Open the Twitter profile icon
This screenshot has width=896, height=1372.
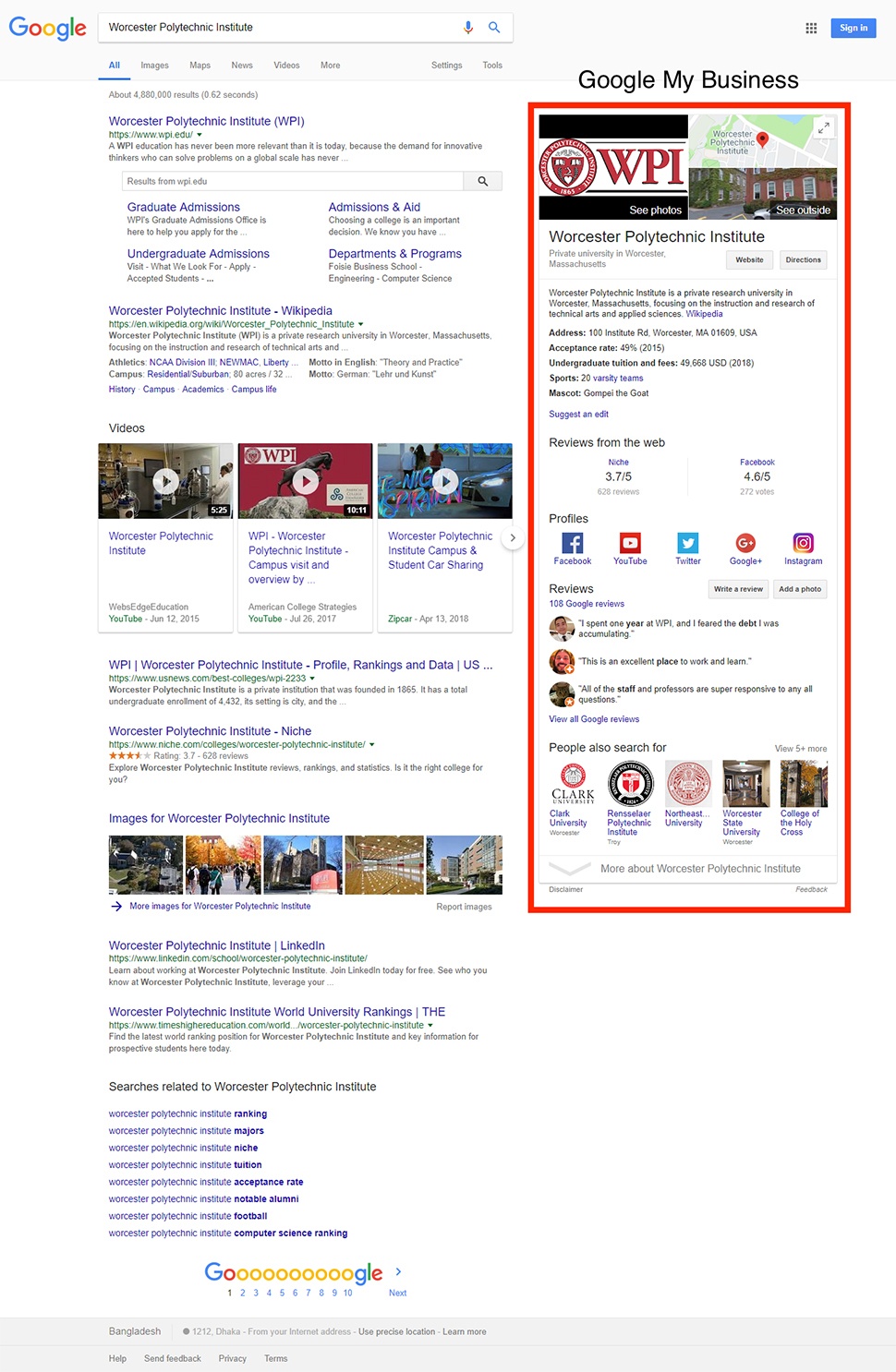click(688, 543)
